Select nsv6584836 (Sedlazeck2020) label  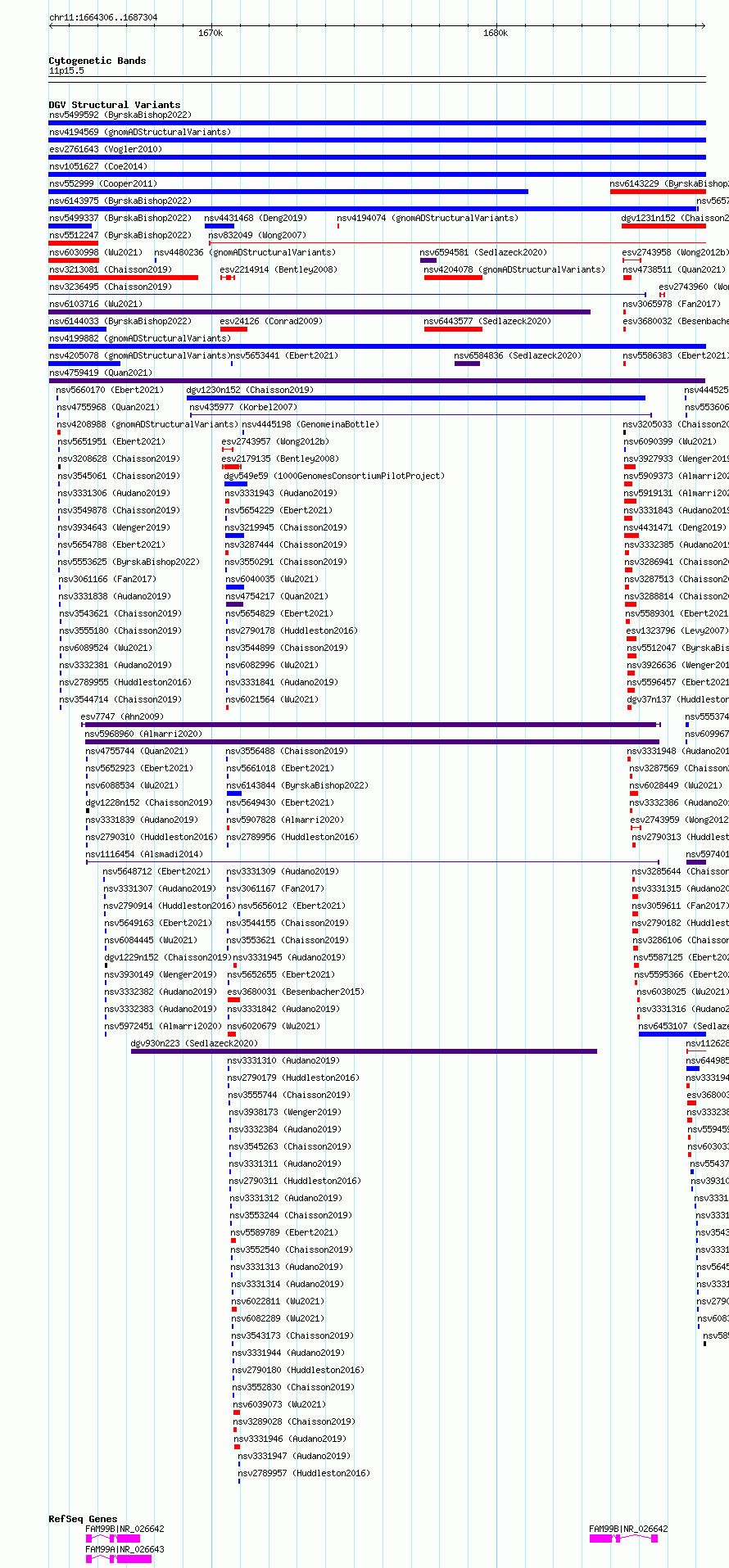pyautogui.click(x=518, y=355)
